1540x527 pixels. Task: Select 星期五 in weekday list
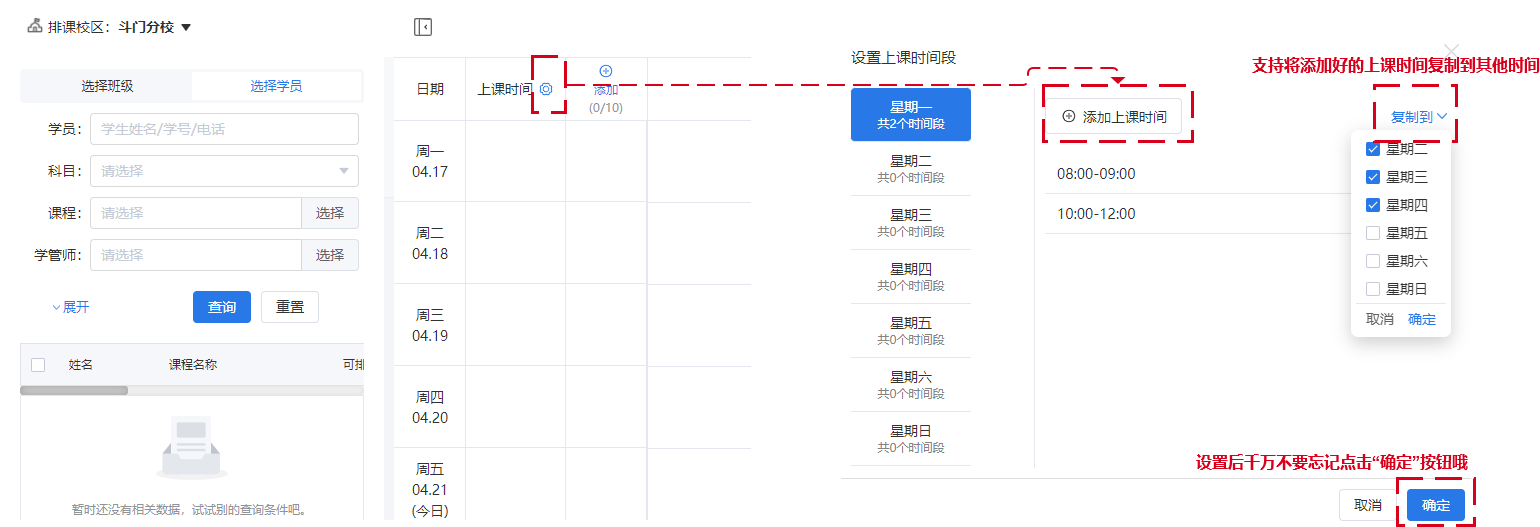(x=911, y=330)
